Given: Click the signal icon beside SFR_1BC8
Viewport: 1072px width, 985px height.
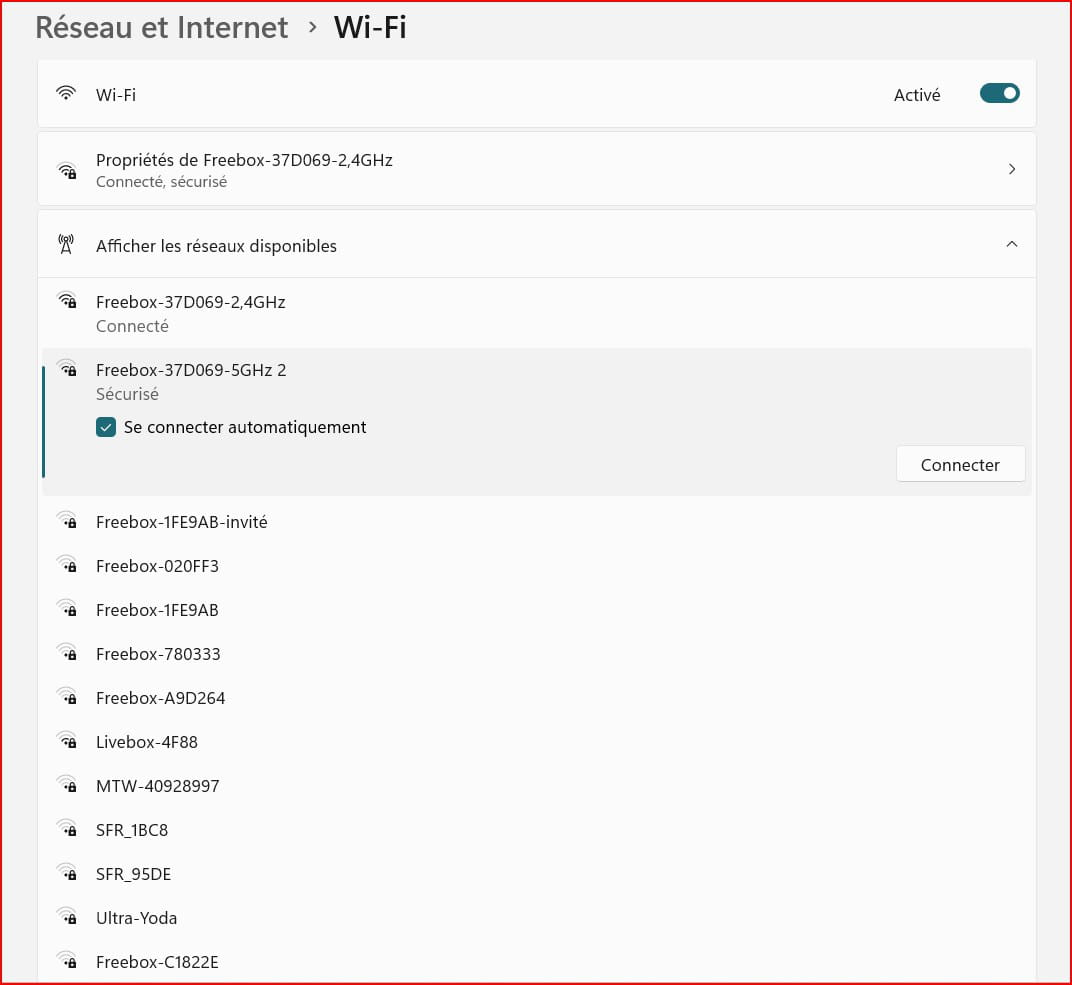Looking at the screenshot, I should [x=67, y=830].
